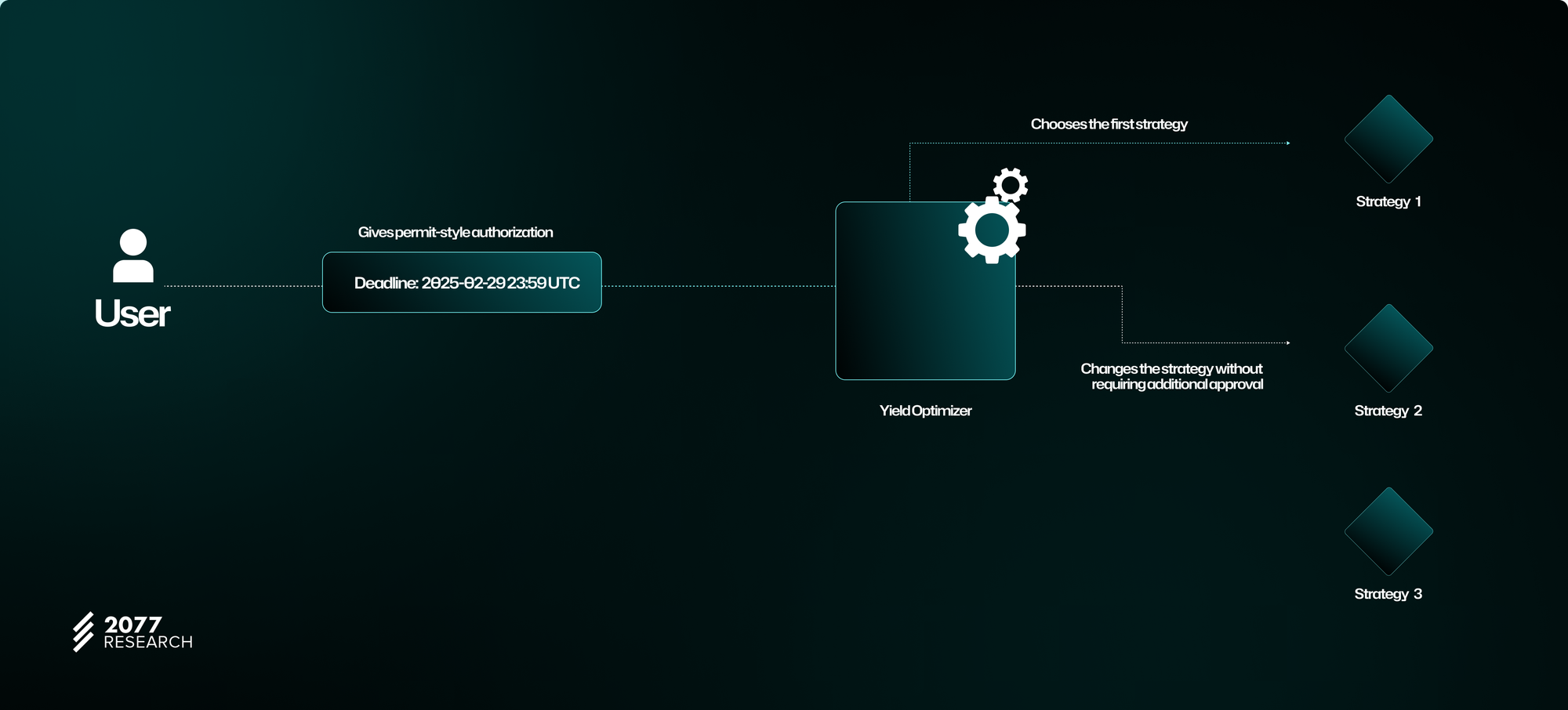Select the Strategy 1 diamond shape

pyautogui.click(x=1388, y=139)
